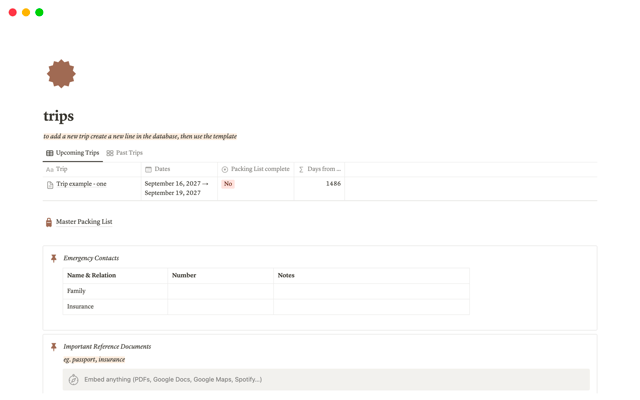
Task: Open the Trip column header menu
Action: (62, 170)
